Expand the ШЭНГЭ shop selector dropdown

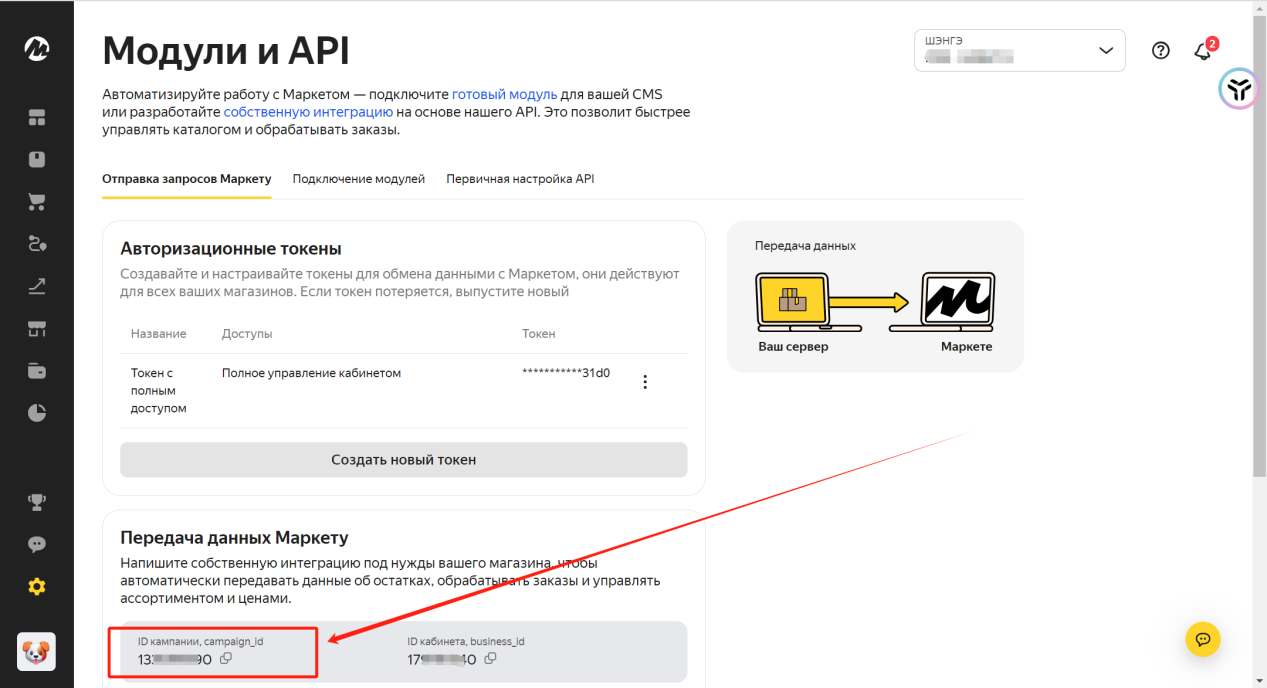tap(1020, 50)
